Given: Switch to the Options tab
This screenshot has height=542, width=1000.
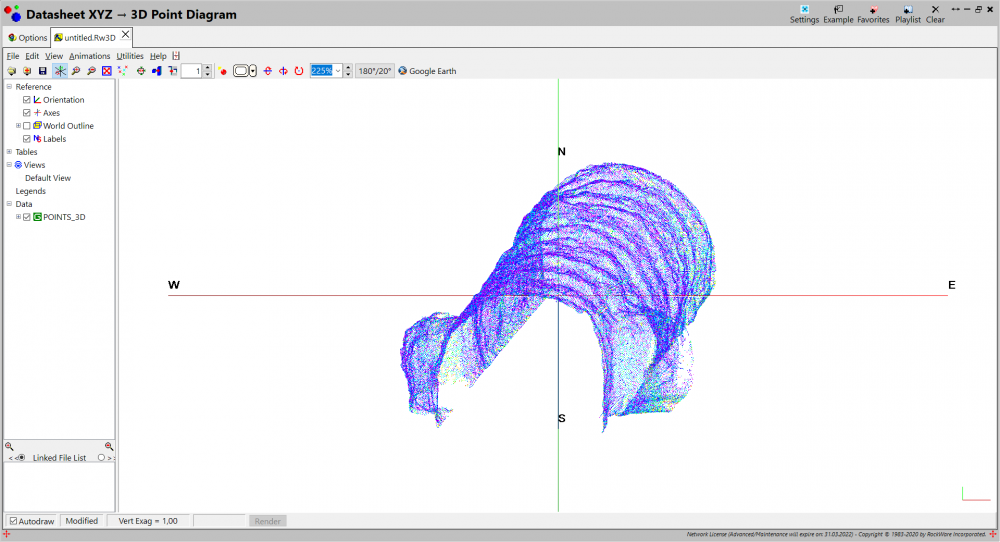Looking at the screenshot, I should 27,38.
